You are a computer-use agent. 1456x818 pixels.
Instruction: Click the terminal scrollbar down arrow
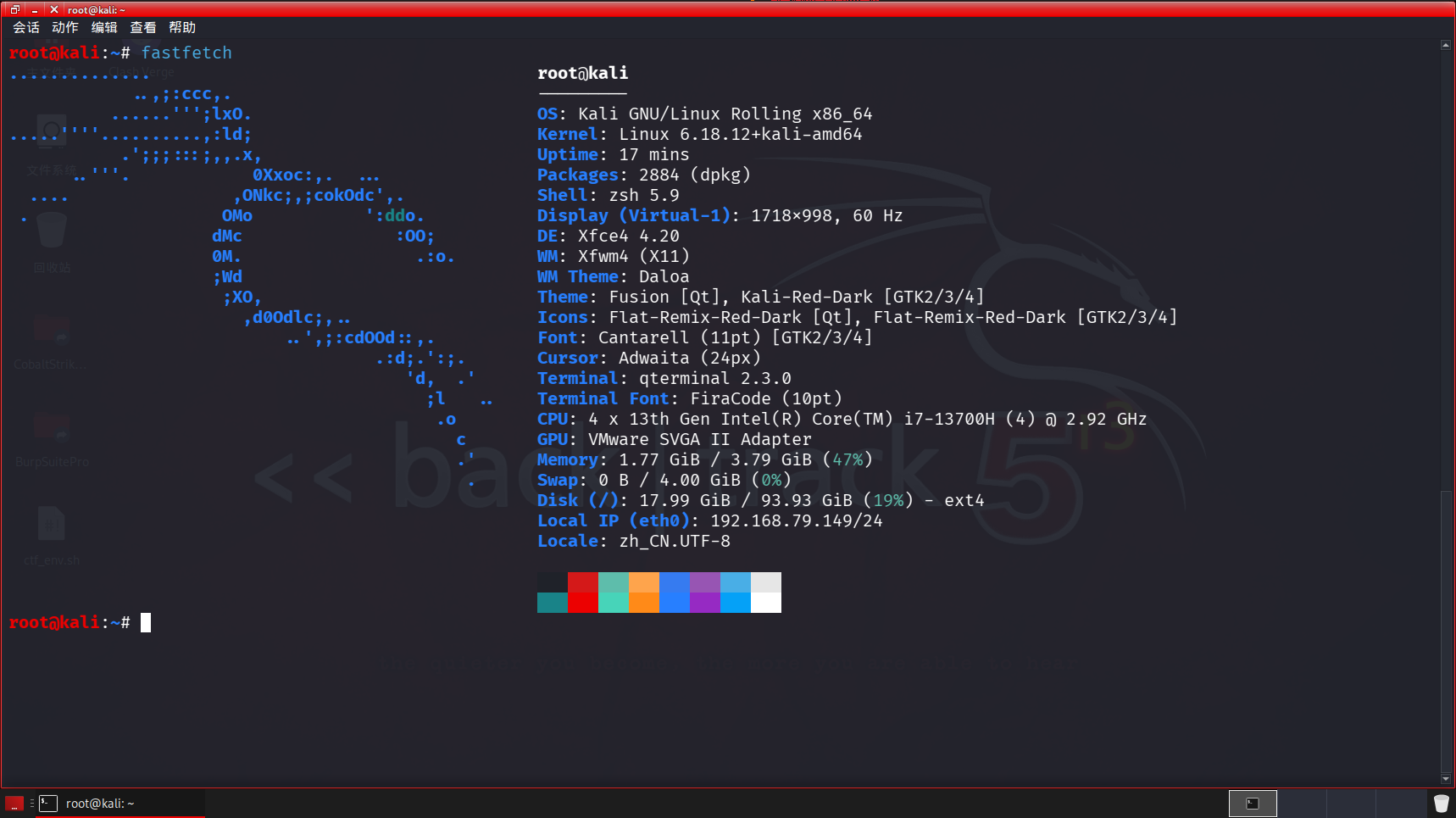[1446, 779]
